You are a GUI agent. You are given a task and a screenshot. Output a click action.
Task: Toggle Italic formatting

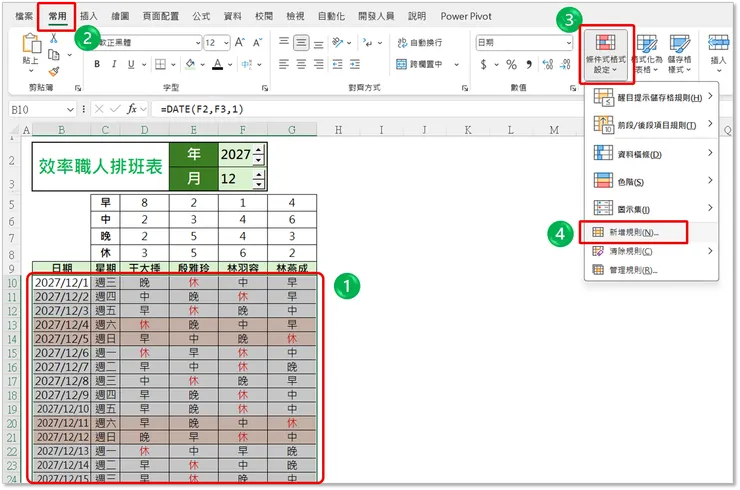point(114,64)
